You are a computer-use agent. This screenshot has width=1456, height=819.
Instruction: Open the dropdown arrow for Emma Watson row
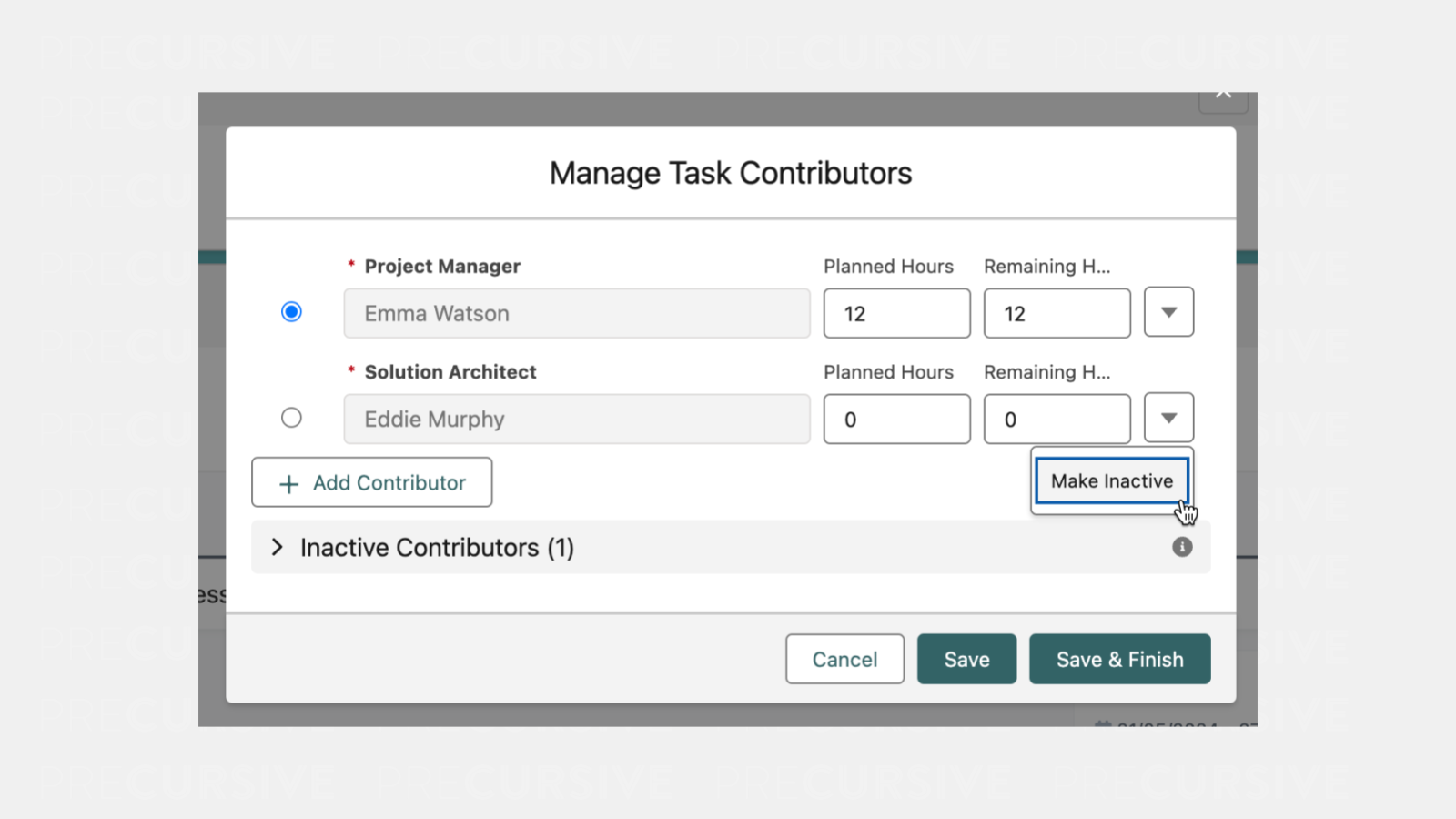(x=1169, y=312)
